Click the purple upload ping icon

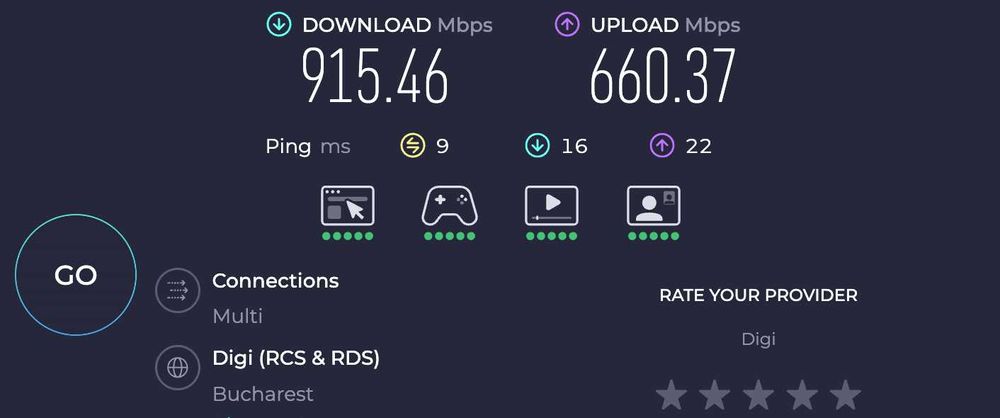(662, 146)
